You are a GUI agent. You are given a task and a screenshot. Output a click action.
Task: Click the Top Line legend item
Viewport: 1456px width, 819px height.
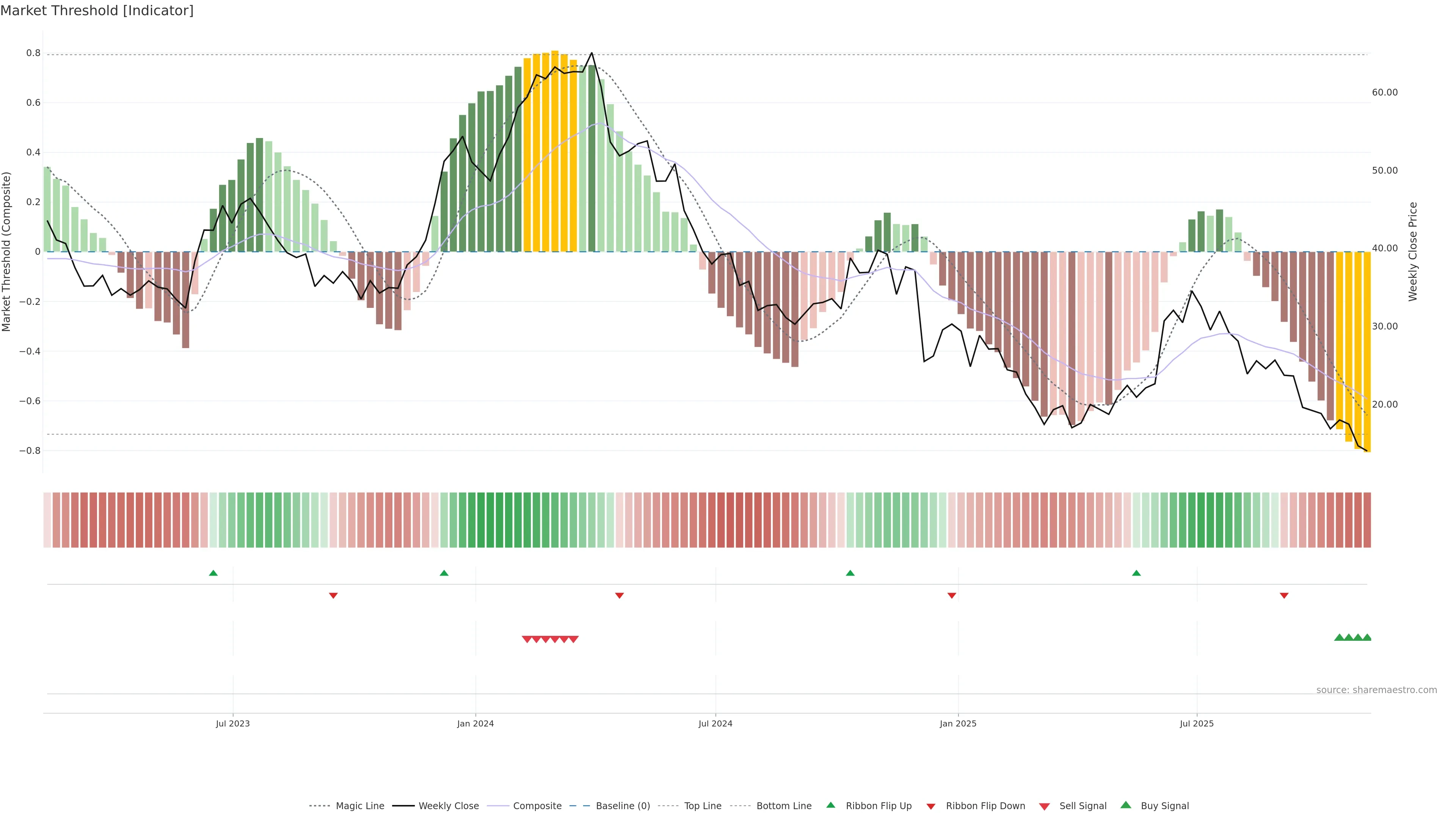pos(702,806)
